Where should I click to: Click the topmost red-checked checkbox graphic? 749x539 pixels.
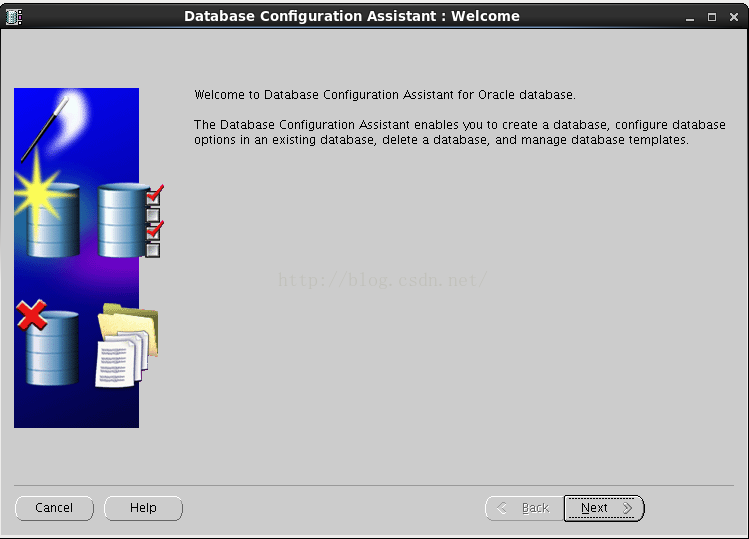[153, 196]
